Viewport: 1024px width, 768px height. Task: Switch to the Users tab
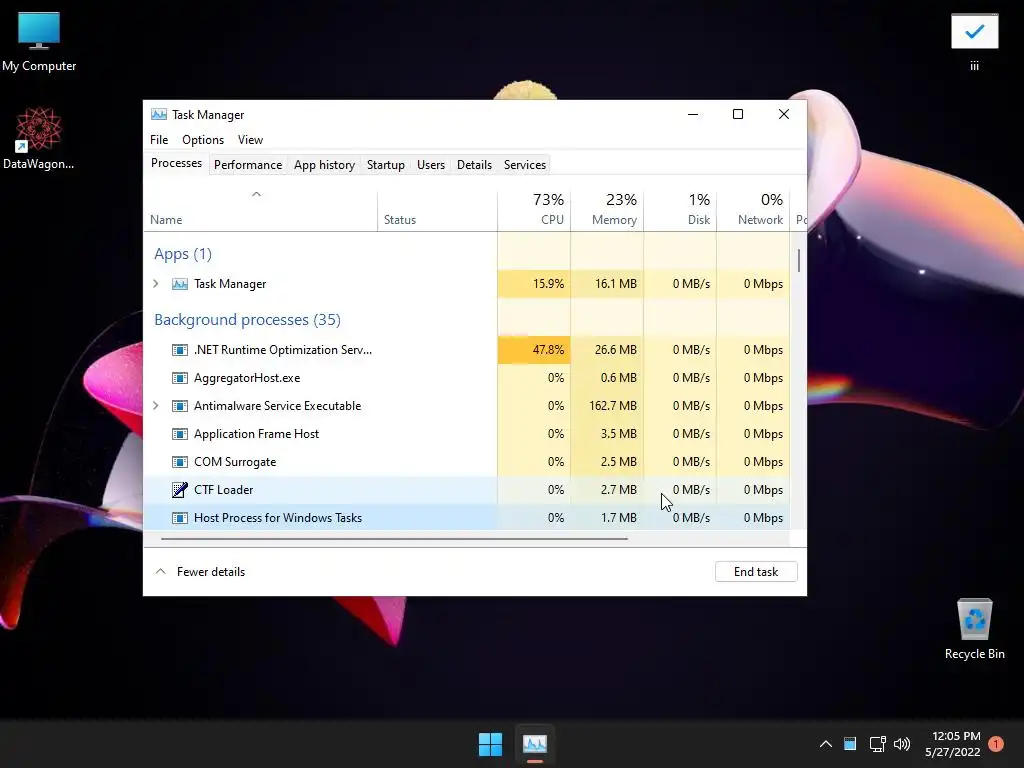coord(431,165)
